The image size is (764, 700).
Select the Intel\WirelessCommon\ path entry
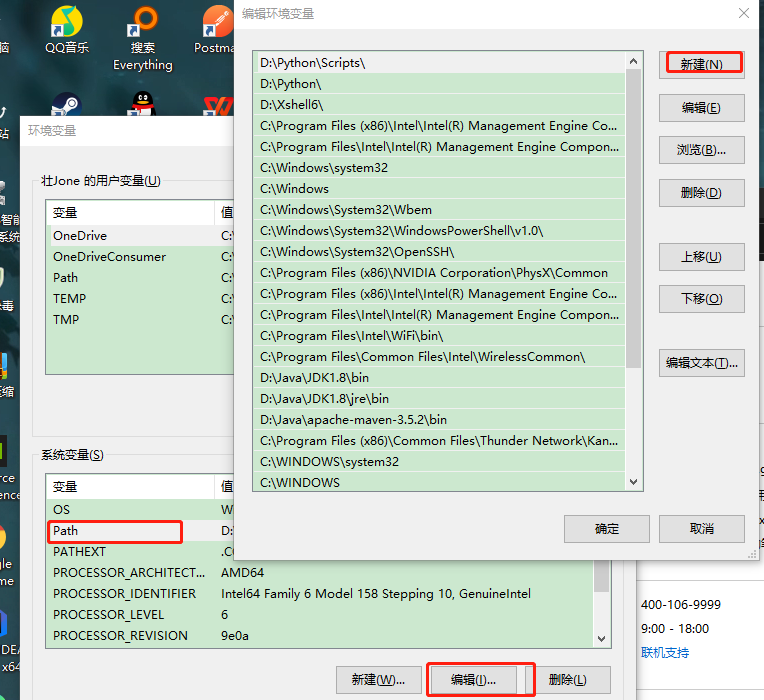tap(439, 357)
